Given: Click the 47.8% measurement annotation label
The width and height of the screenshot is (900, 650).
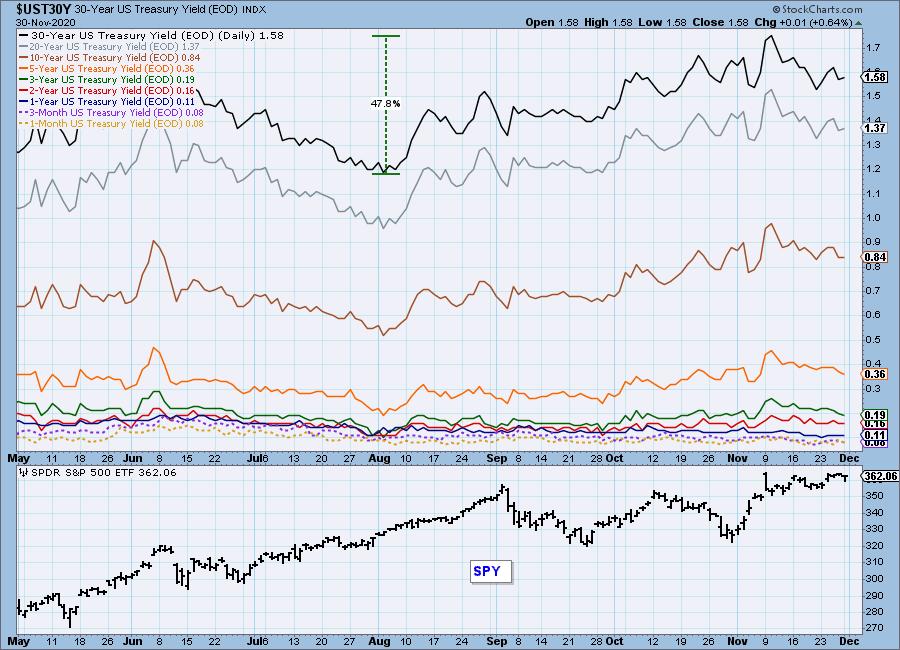Looking at the screenshot, I should tap(385, 104).
